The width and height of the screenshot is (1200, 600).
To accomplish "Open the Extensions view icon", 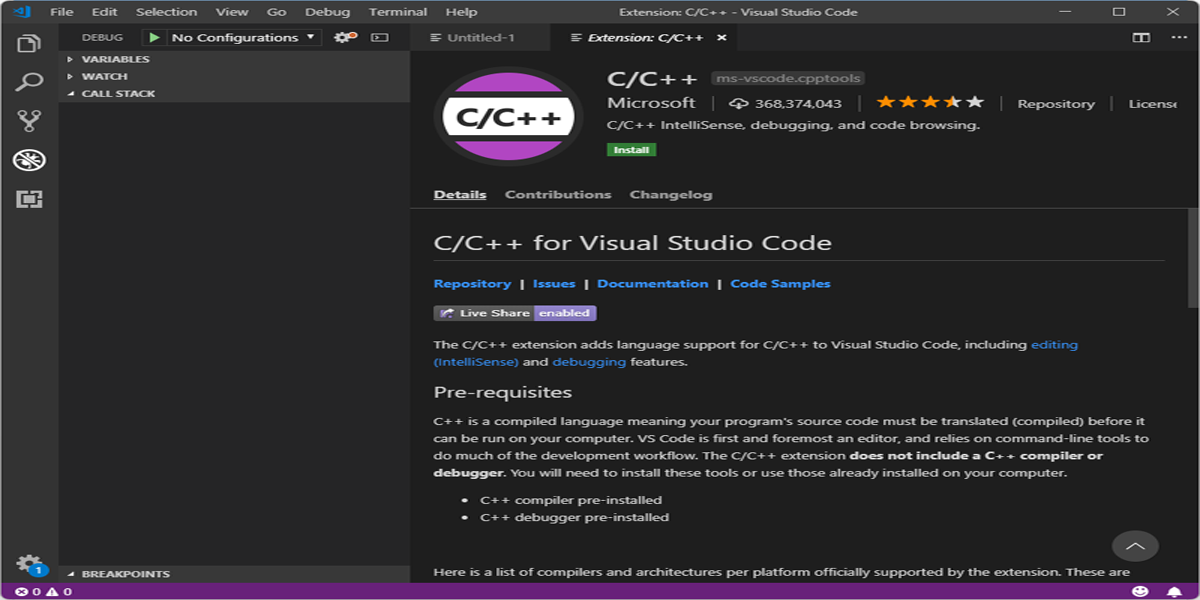I will tap(29, 199).
